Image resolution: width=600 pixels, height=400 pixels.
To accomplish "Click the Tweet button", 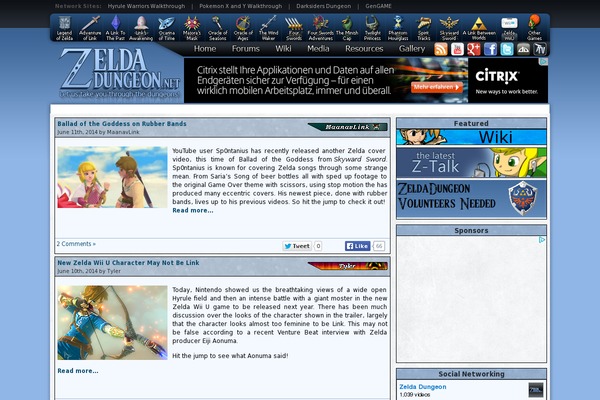I will (297, 246).
